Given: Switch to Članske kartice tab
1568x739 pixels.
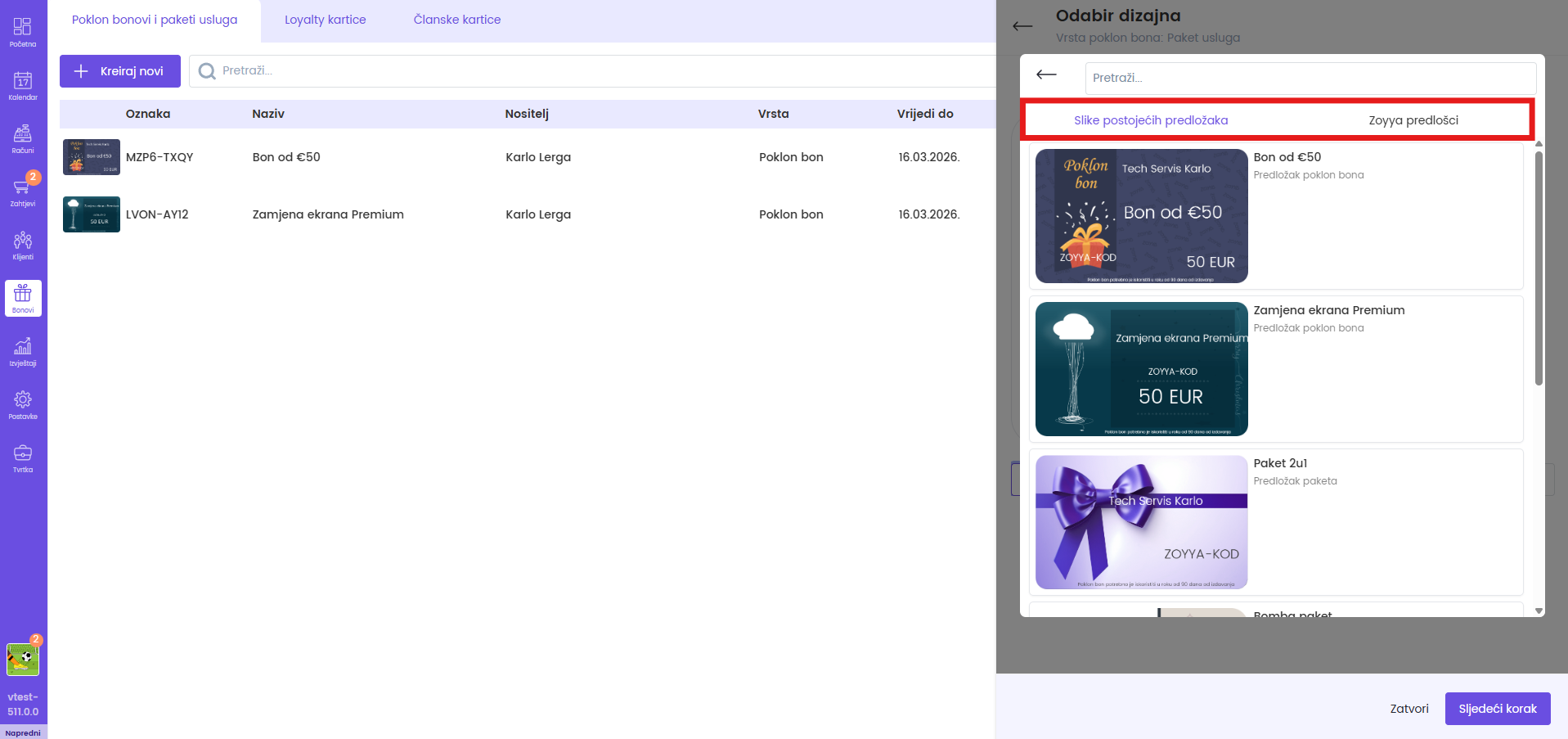Looking at the screenshot, I should point(456,20).
